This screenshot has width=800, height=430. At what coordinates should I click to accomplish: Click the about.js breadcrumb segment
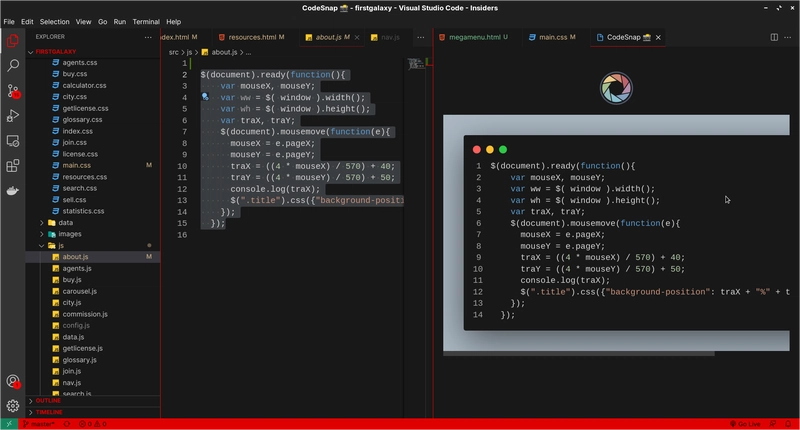(224, 52)
